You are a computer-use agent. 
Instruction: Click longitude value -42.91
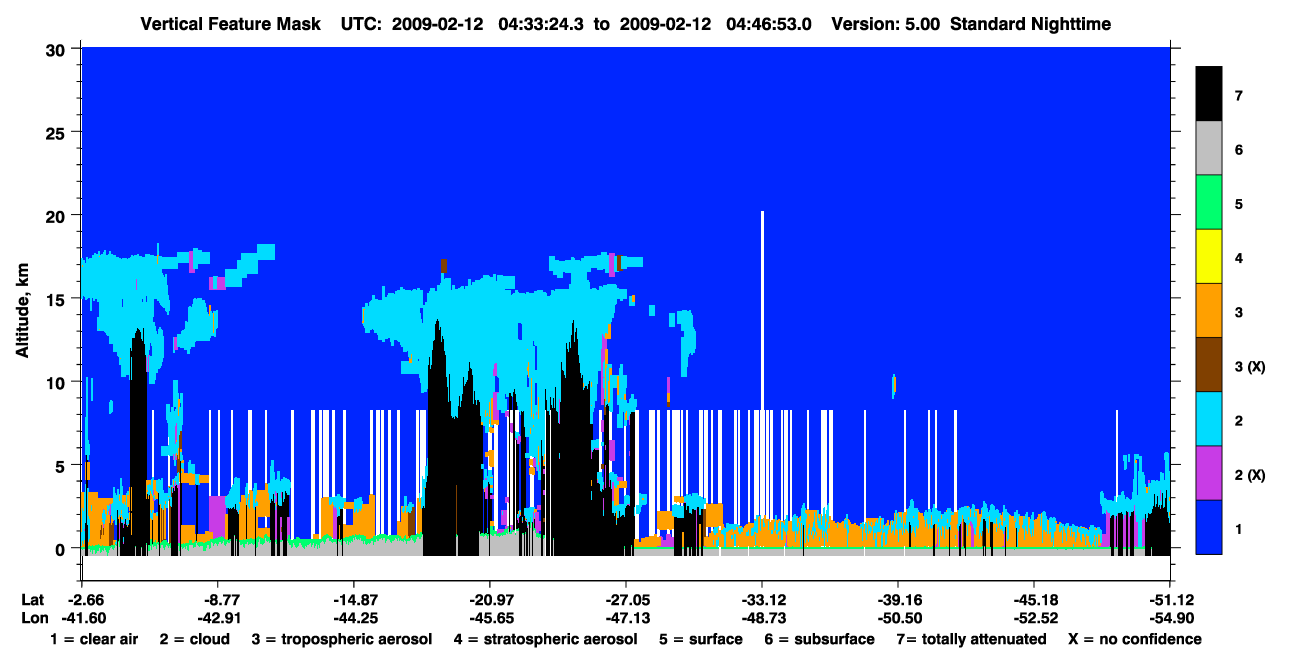(x=217, y=618)
